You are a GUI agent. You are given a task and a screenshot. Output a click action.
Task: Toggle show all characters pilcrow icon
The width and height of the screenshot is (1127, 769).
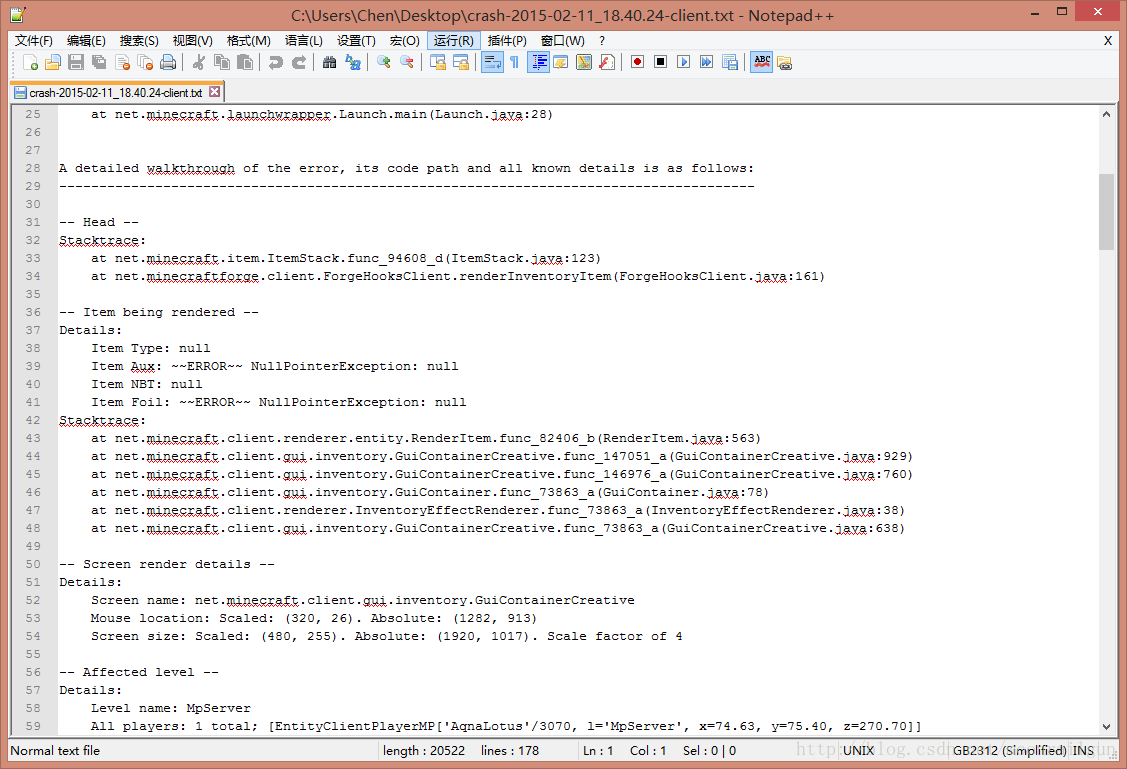515,63
